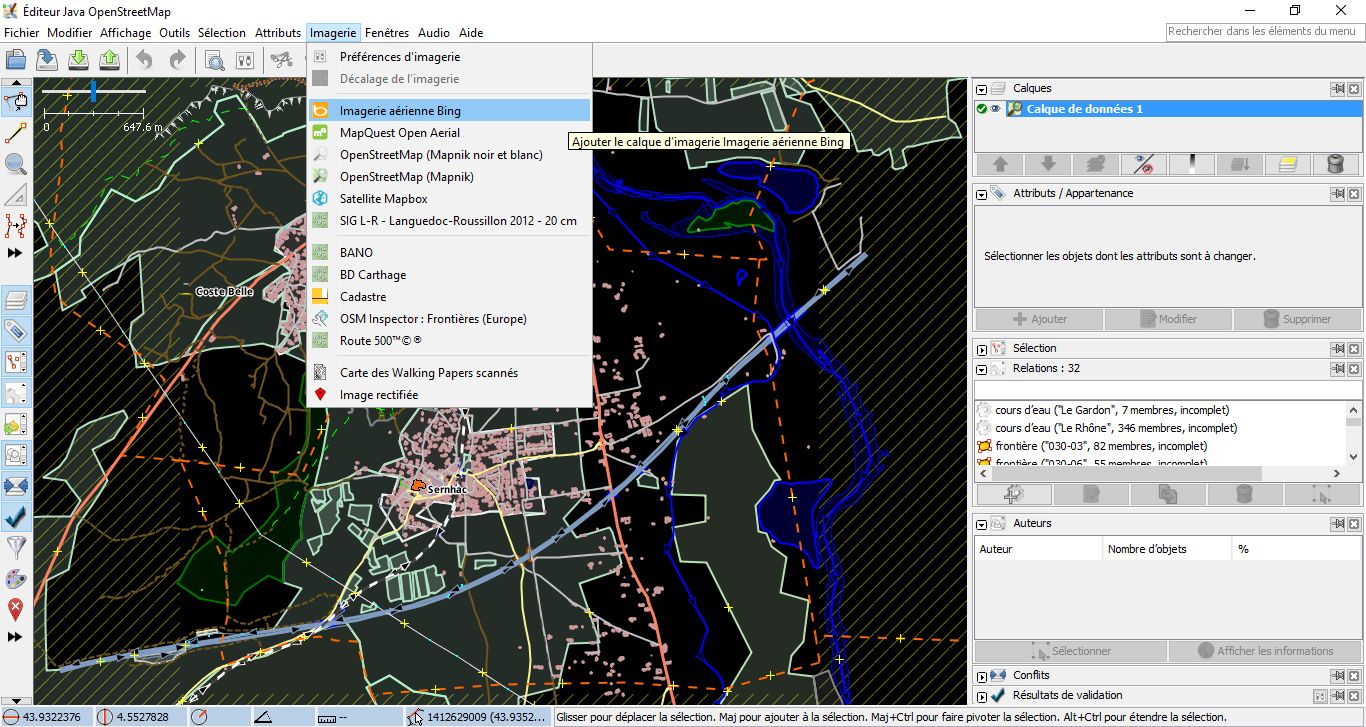Expand more tools double-arrow below map modes
Screen dimensions: 1366x727
click(x=15, y=253)
